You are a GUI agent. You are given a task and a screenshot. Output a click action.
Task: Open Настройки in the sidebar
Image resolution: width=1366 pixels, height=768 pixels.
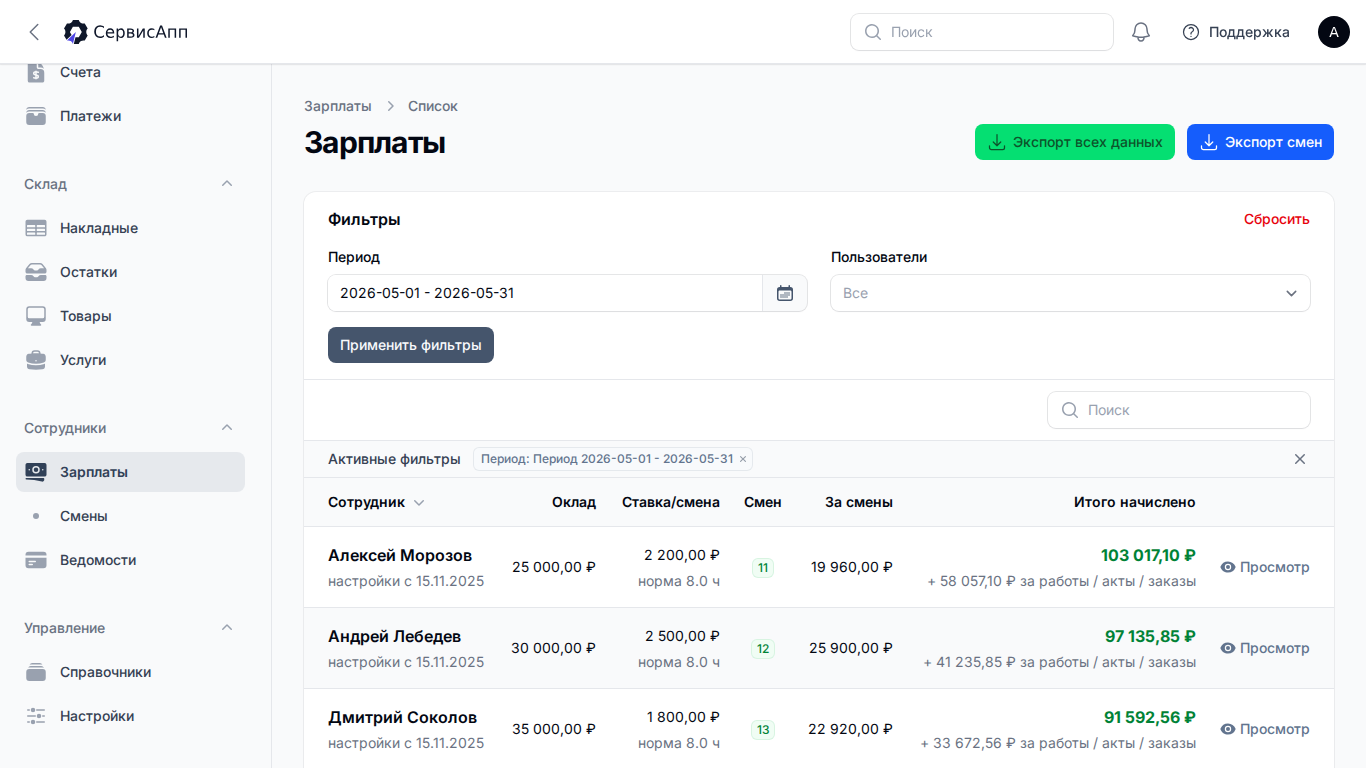click(x=130, y=716)
